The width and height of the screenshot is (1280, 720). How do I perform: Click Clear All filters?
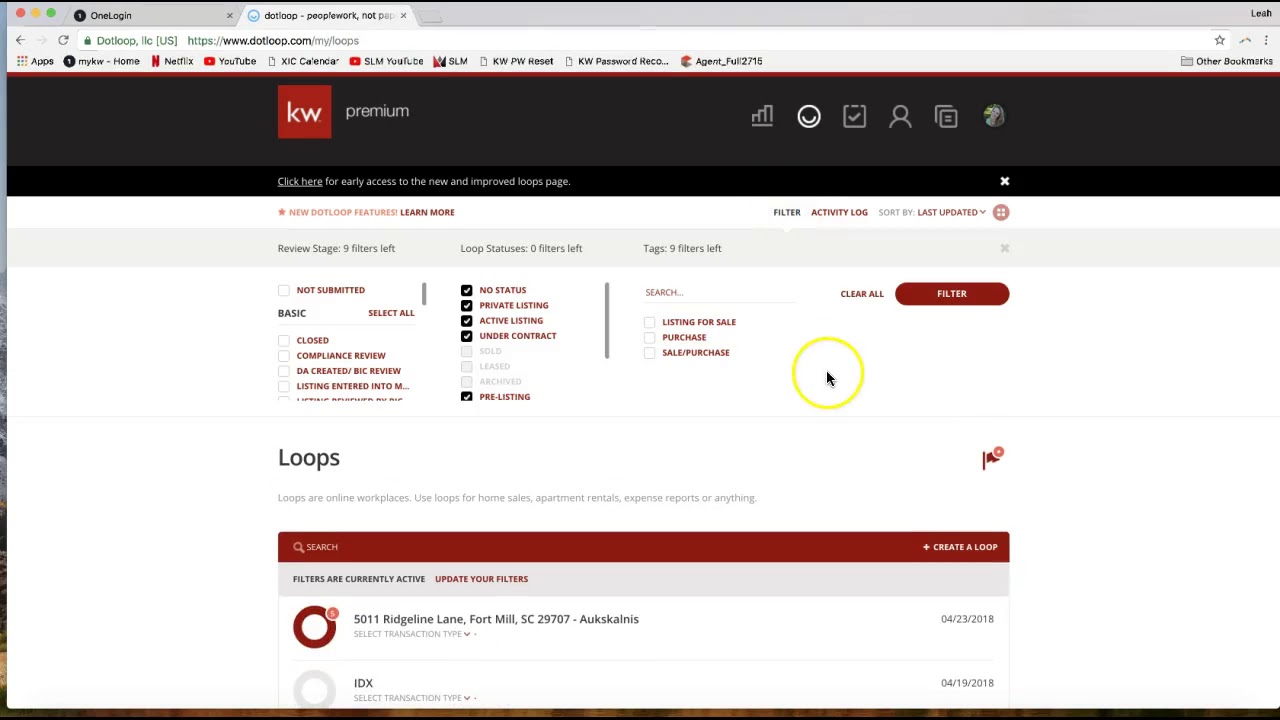pyautogui.click(x=862, y=294)
